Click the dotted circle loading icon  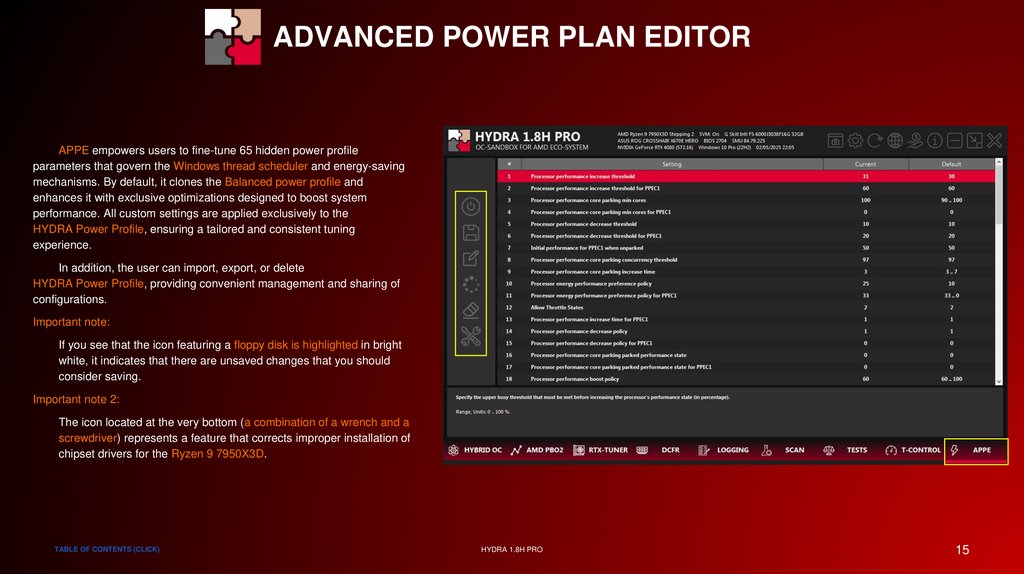click(x=470, y=285)
